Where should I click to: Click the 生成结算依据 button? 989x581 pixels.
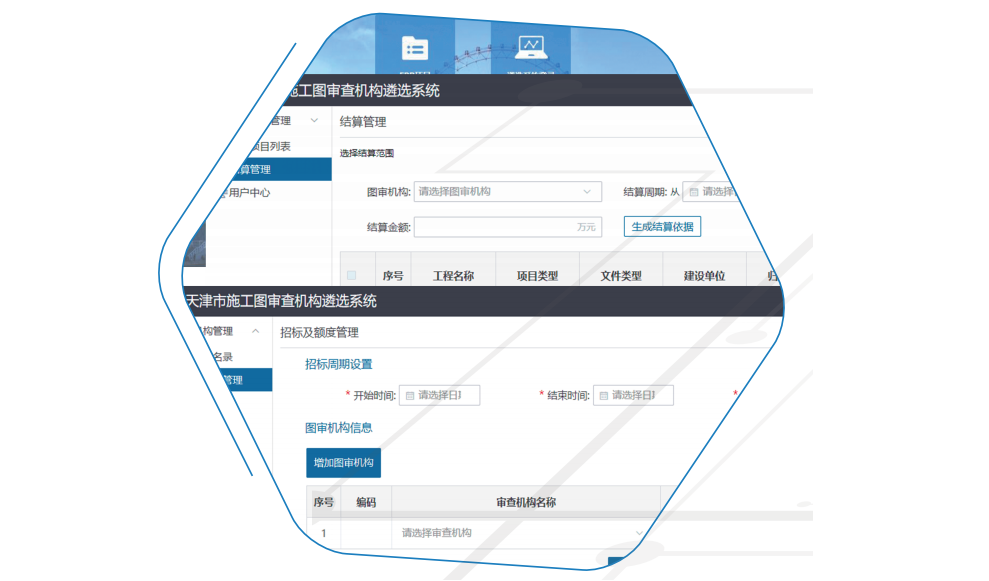point(662,227)
